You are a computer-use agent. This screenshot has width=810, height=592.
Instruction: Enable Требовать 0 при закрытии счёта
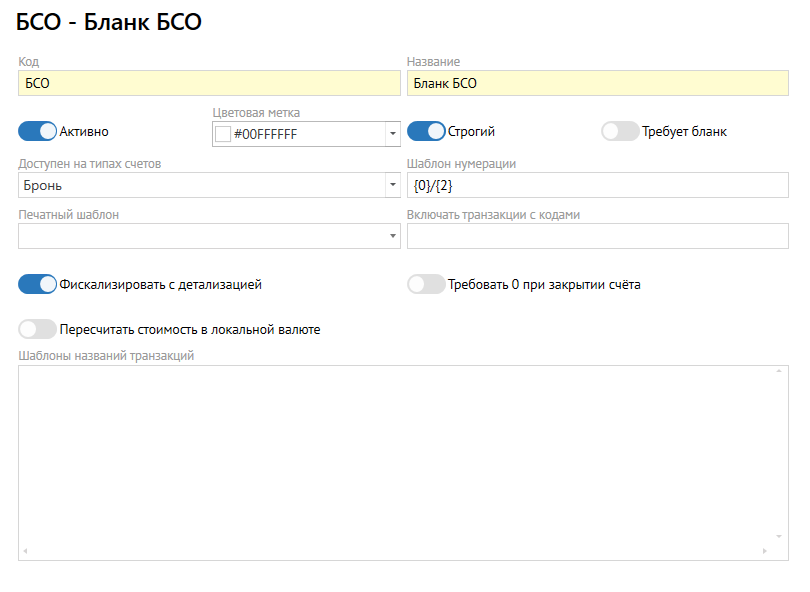(x=425, y=285)
